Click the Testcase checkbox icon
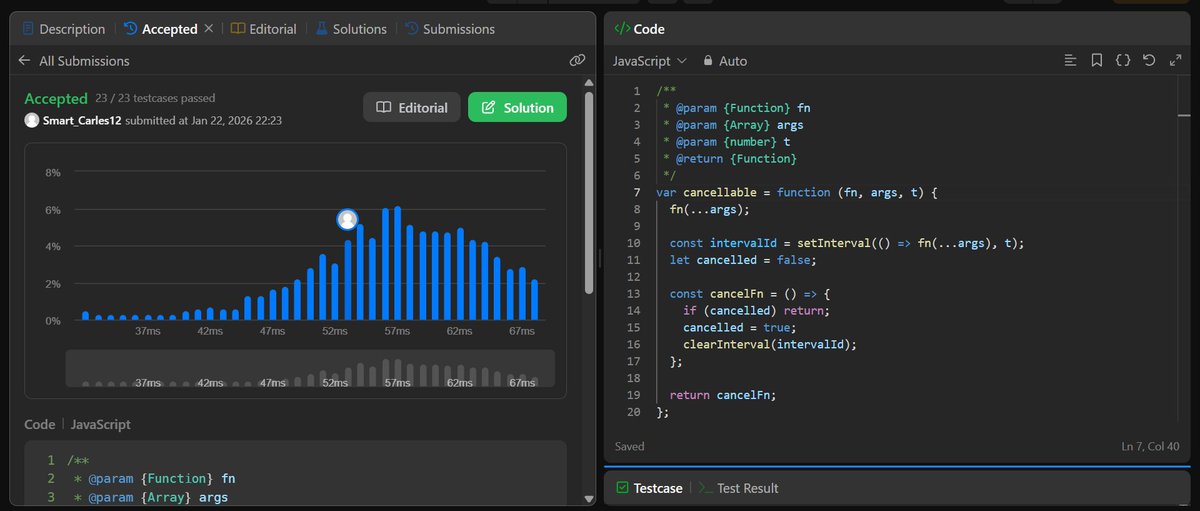The width and height of the screenshot is (1200, 511). [x=622, y=488]
